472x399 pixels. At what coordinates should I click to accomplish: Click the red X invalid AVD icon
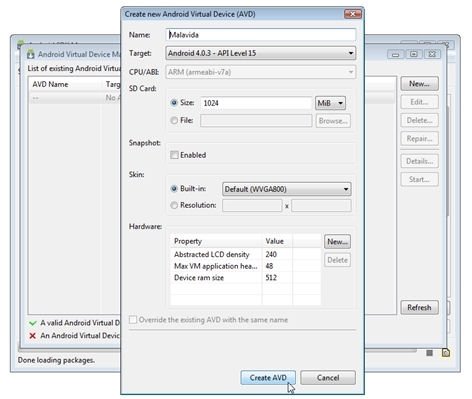pos(32,336)
